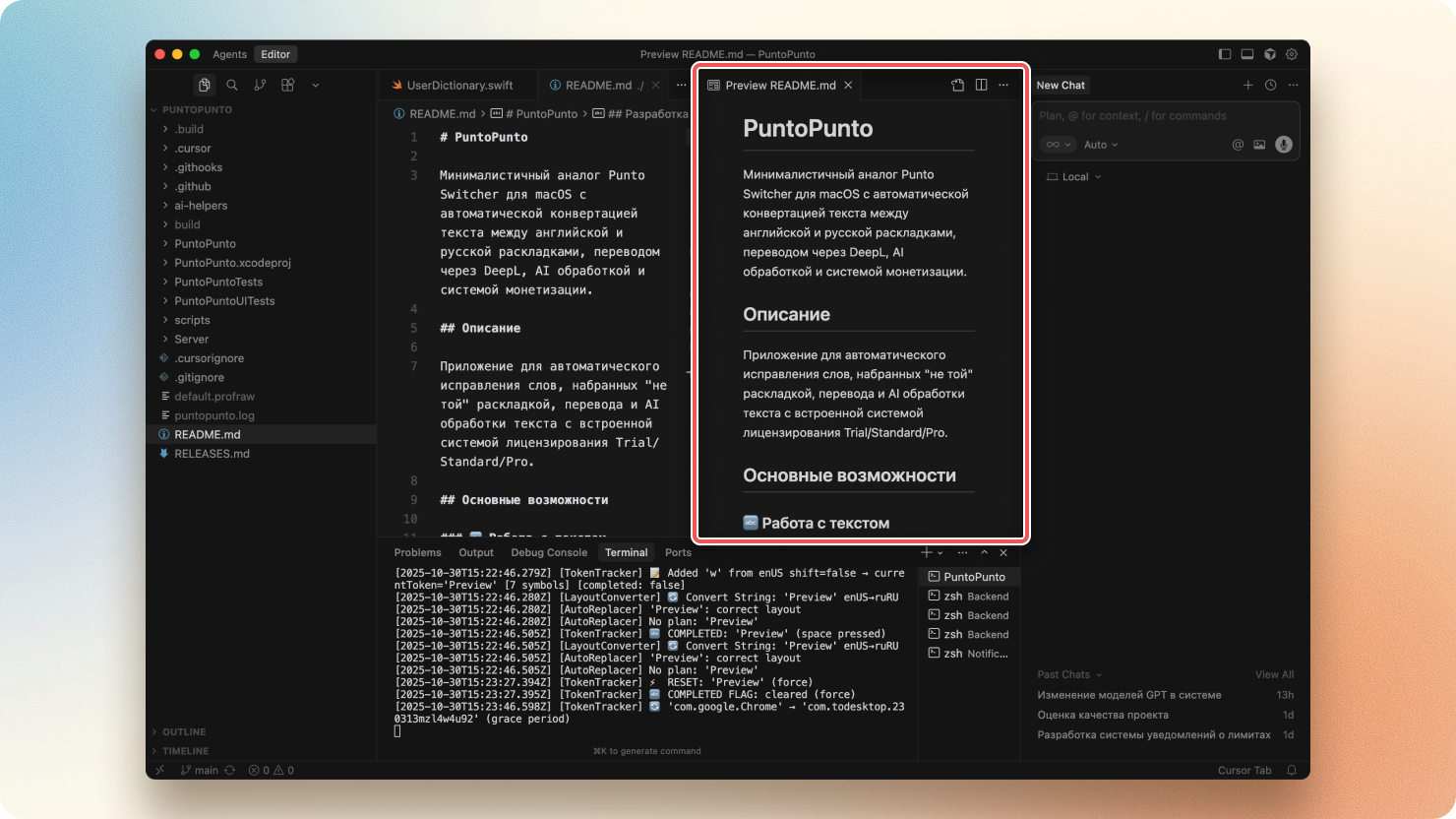The height and width of the screenshot is (819, 1456).
Task: Toggle the primary sidebar layout icon
Action: point(1225,54)
